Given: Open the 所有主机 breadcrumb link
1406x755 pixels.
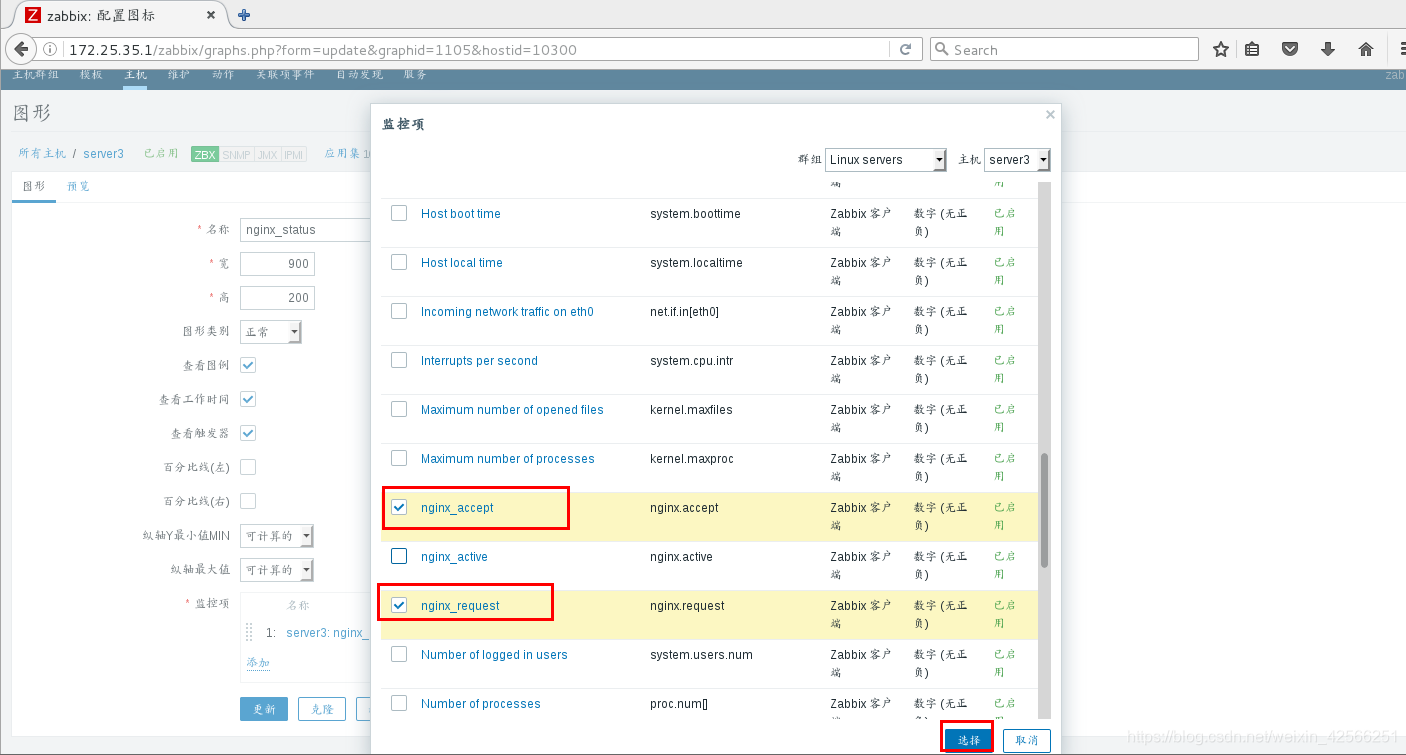Looking at the screenshot, I should click(x=42, y=154).
